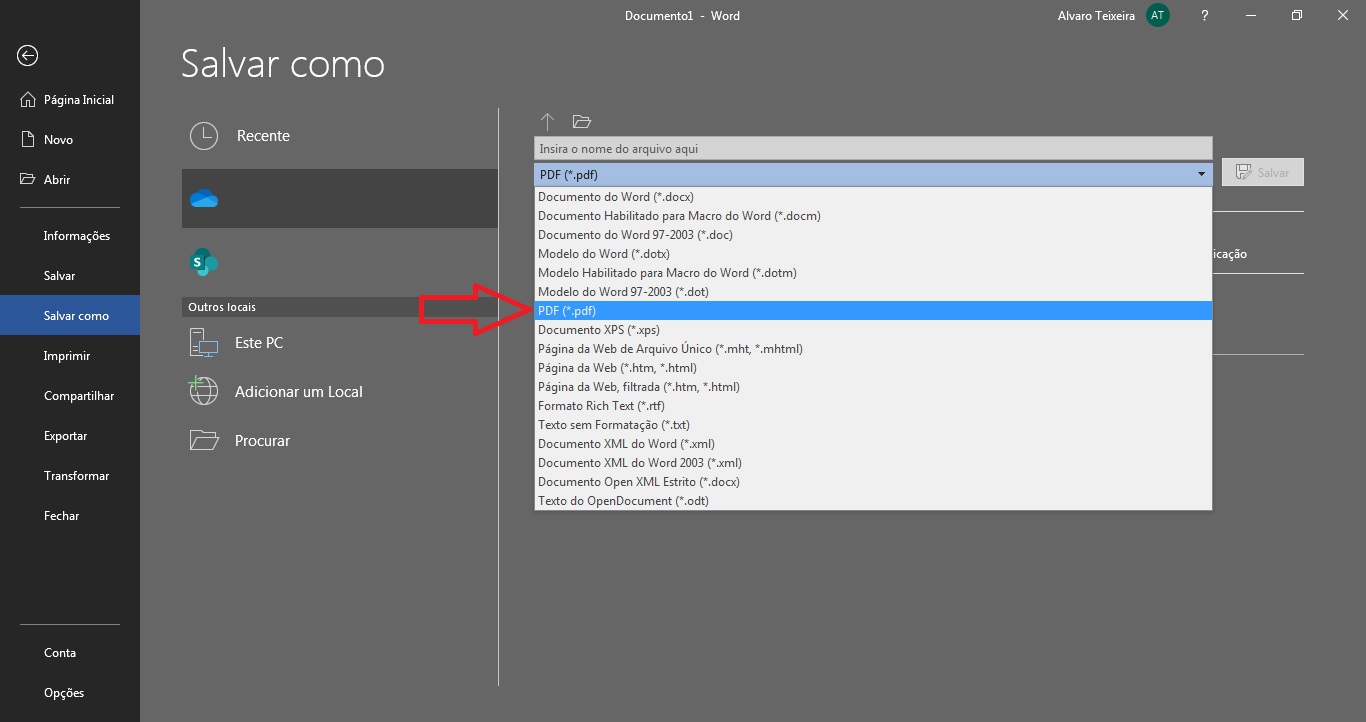The height and width of the screenshot is (722, 1366).
Task: Open the file format dropdown
Action: tap(1199, 173)
